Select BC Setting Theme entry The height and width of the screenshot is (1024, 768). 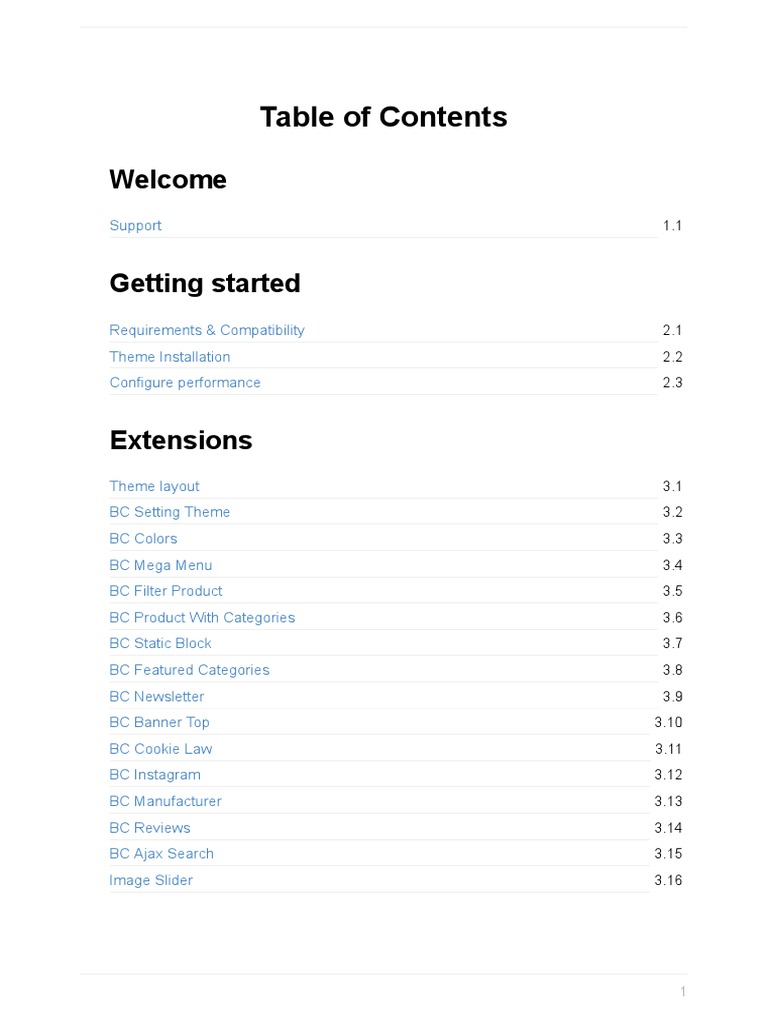point(170,512)
